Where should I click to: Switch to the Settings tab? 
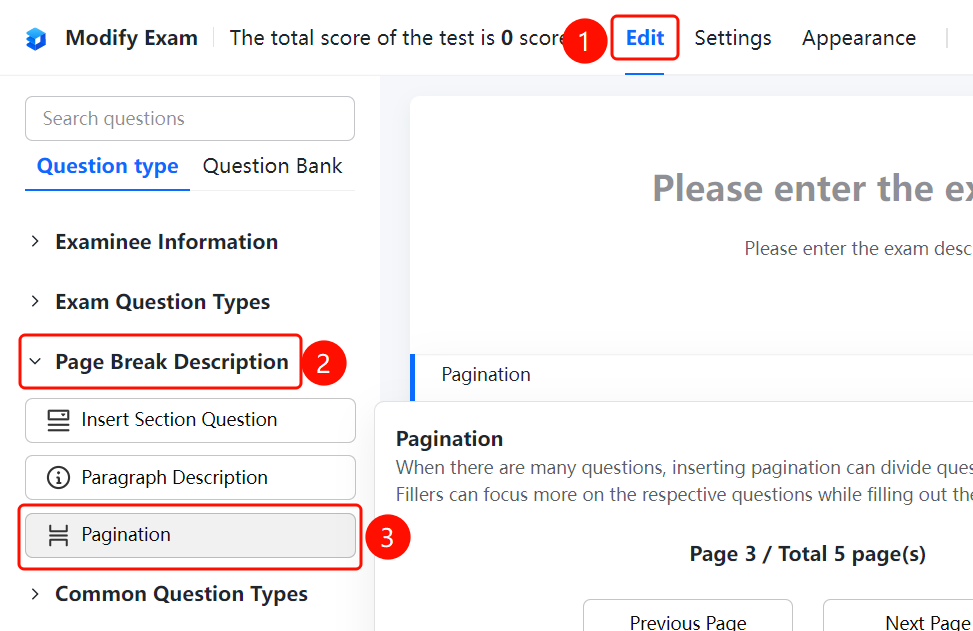(x=733, y=38)
